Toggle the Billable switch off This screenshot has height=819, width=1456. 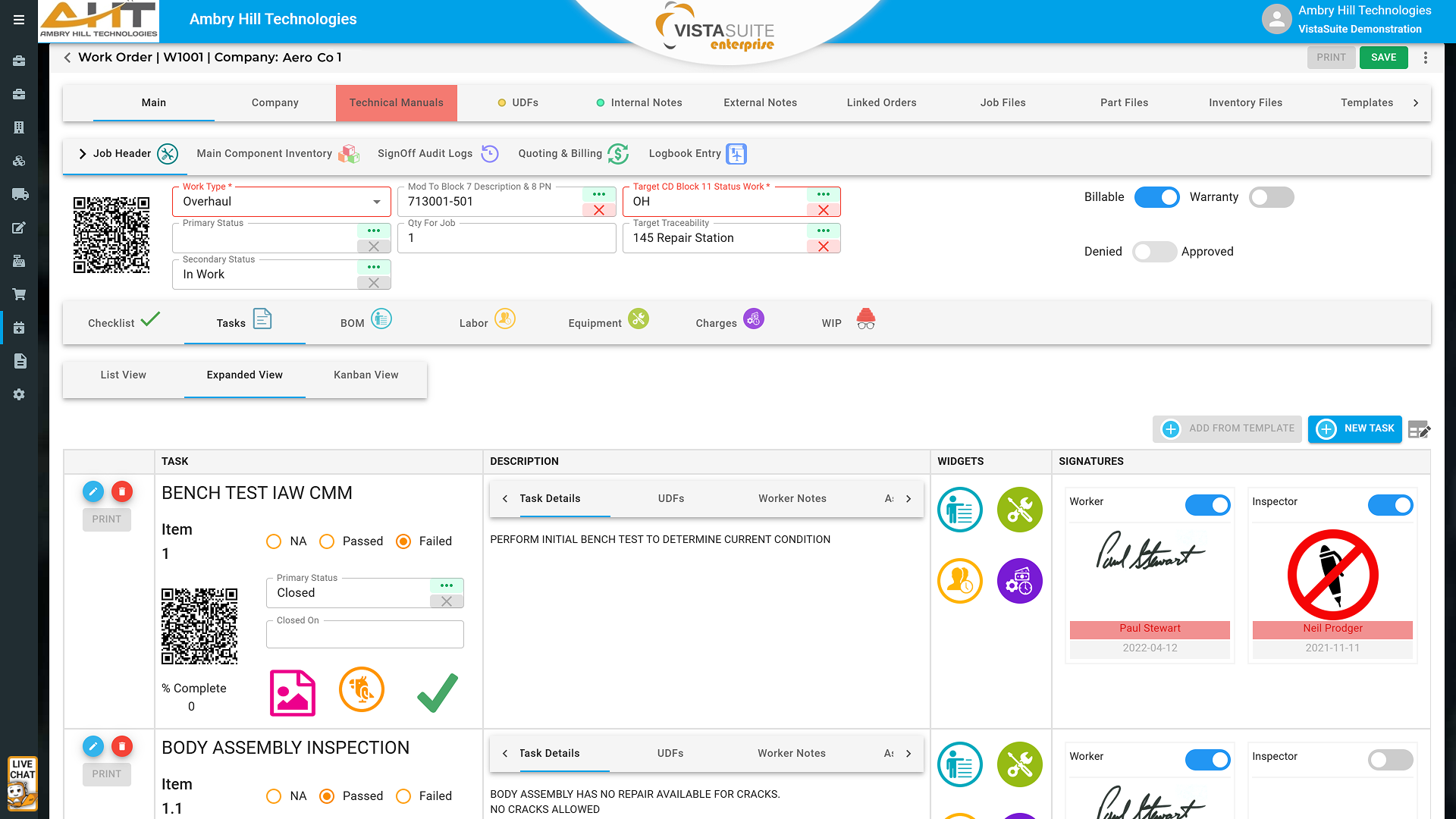[1156, 197]
